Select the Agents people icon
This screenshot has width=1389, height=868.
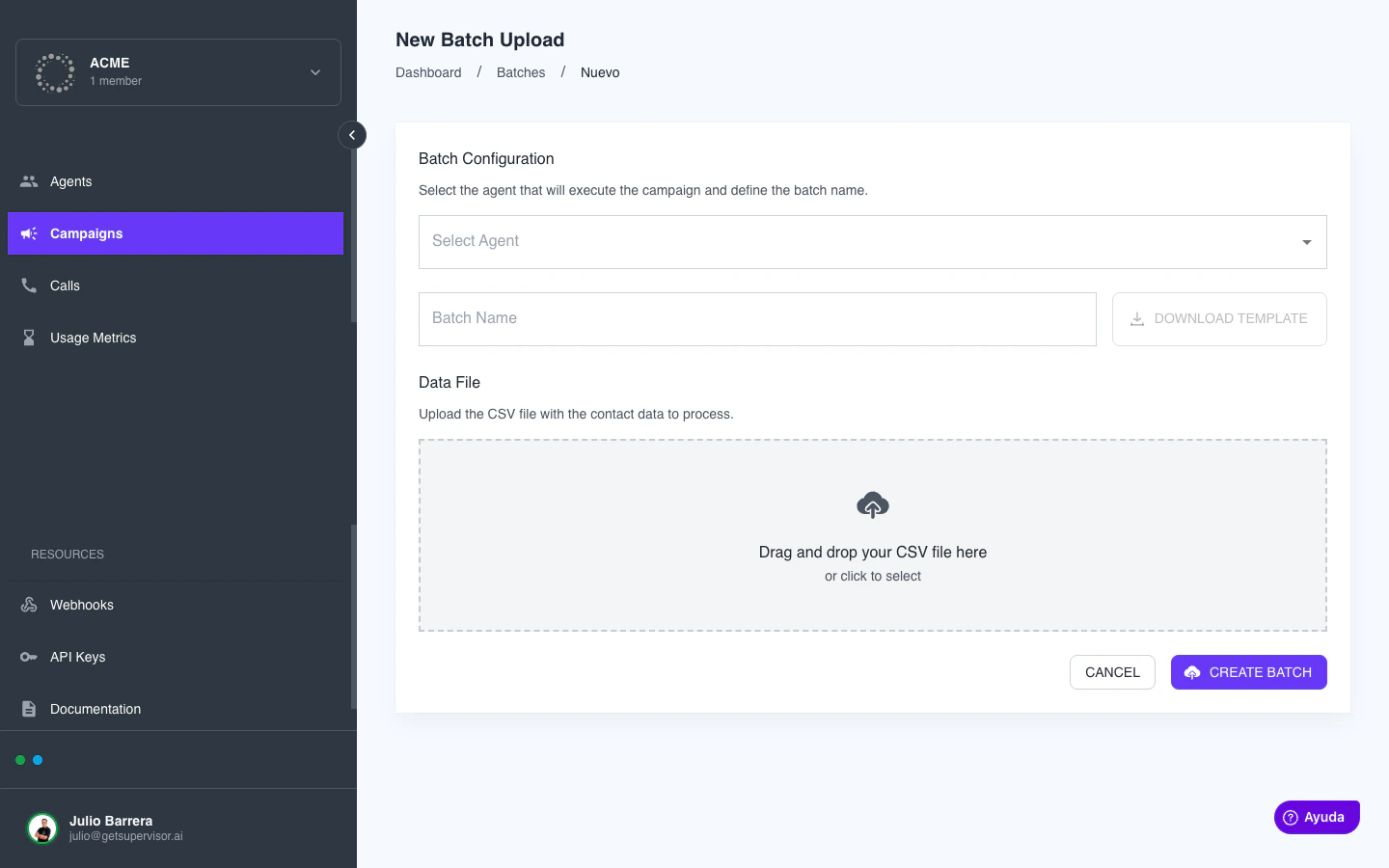tap(29, 181)
